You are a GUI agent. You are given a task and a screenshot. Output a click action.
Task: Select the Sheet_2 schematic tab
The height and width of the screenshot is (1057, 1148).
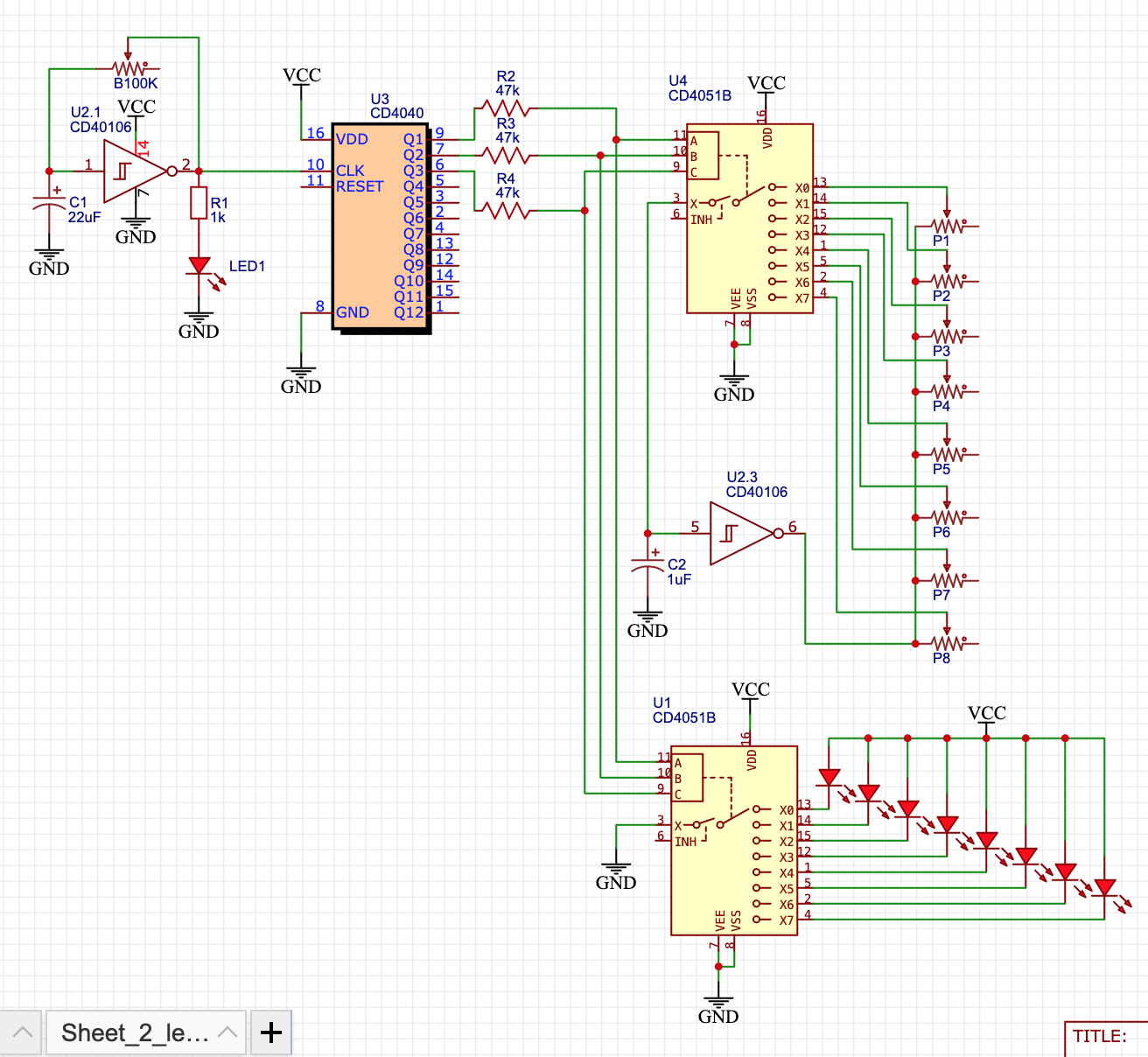[134, 1033]
